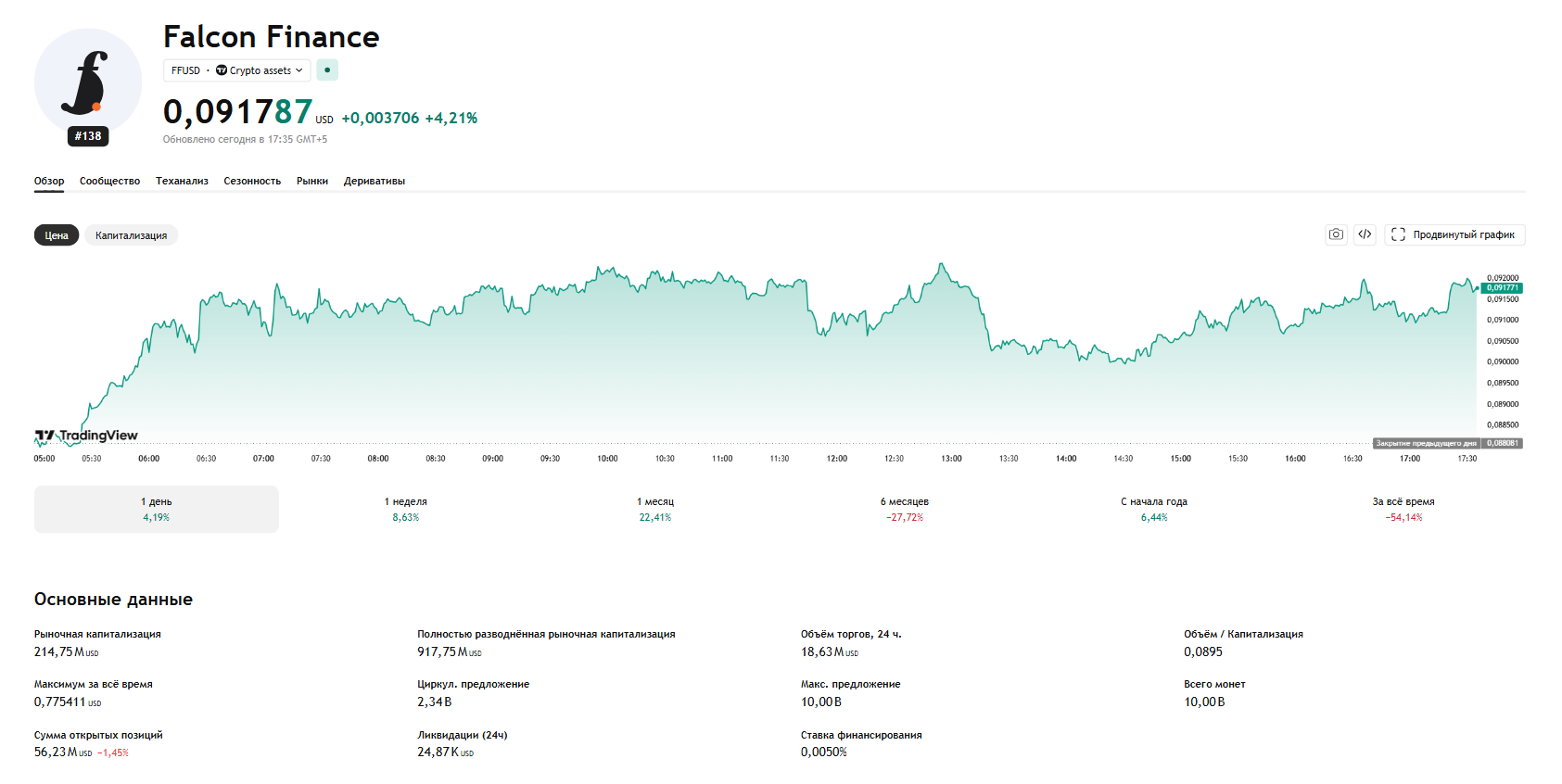Select the 1 неделя period
Viewport: 1562px width, 784px height.
click(406, 509)
